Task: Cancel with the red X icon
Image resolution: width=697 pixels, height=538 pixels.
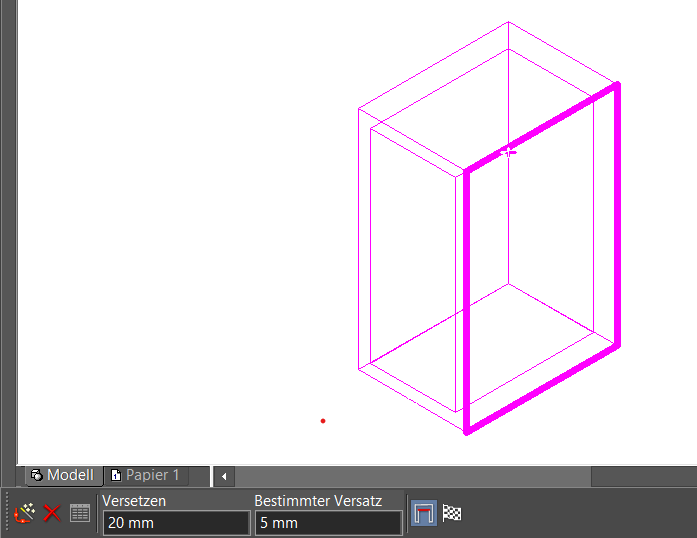Action: 52,514
